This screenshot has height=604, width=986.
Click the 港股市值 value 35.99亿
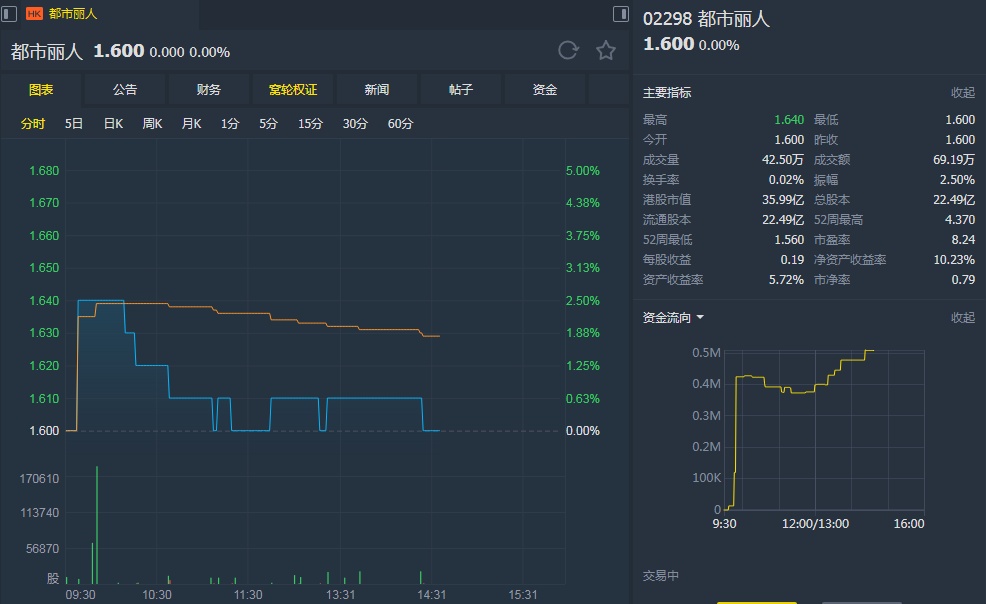[783, 200]
